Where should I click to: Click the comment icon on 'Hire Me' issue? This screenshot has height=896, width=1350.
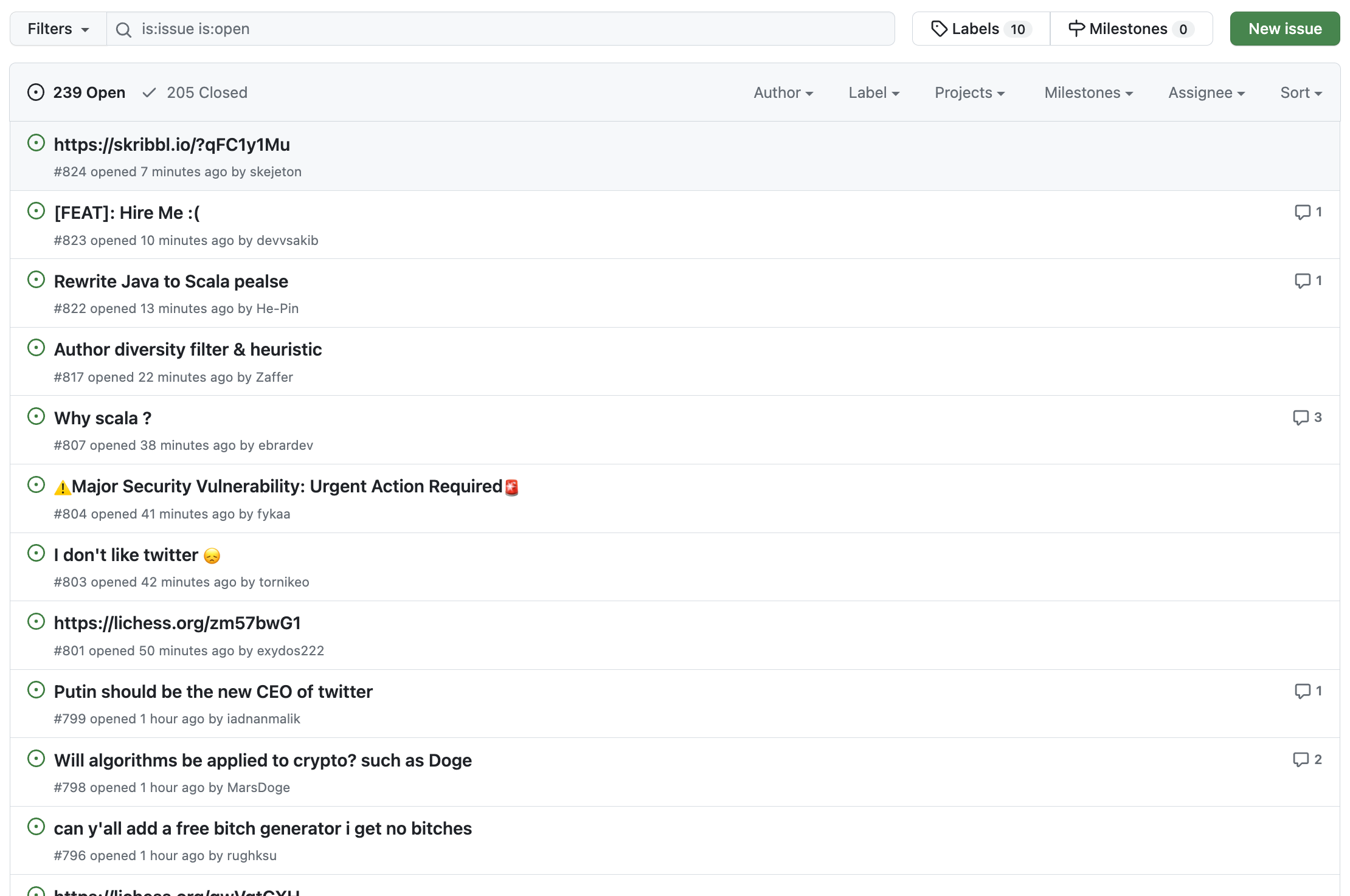click(x=1302, y=212)
